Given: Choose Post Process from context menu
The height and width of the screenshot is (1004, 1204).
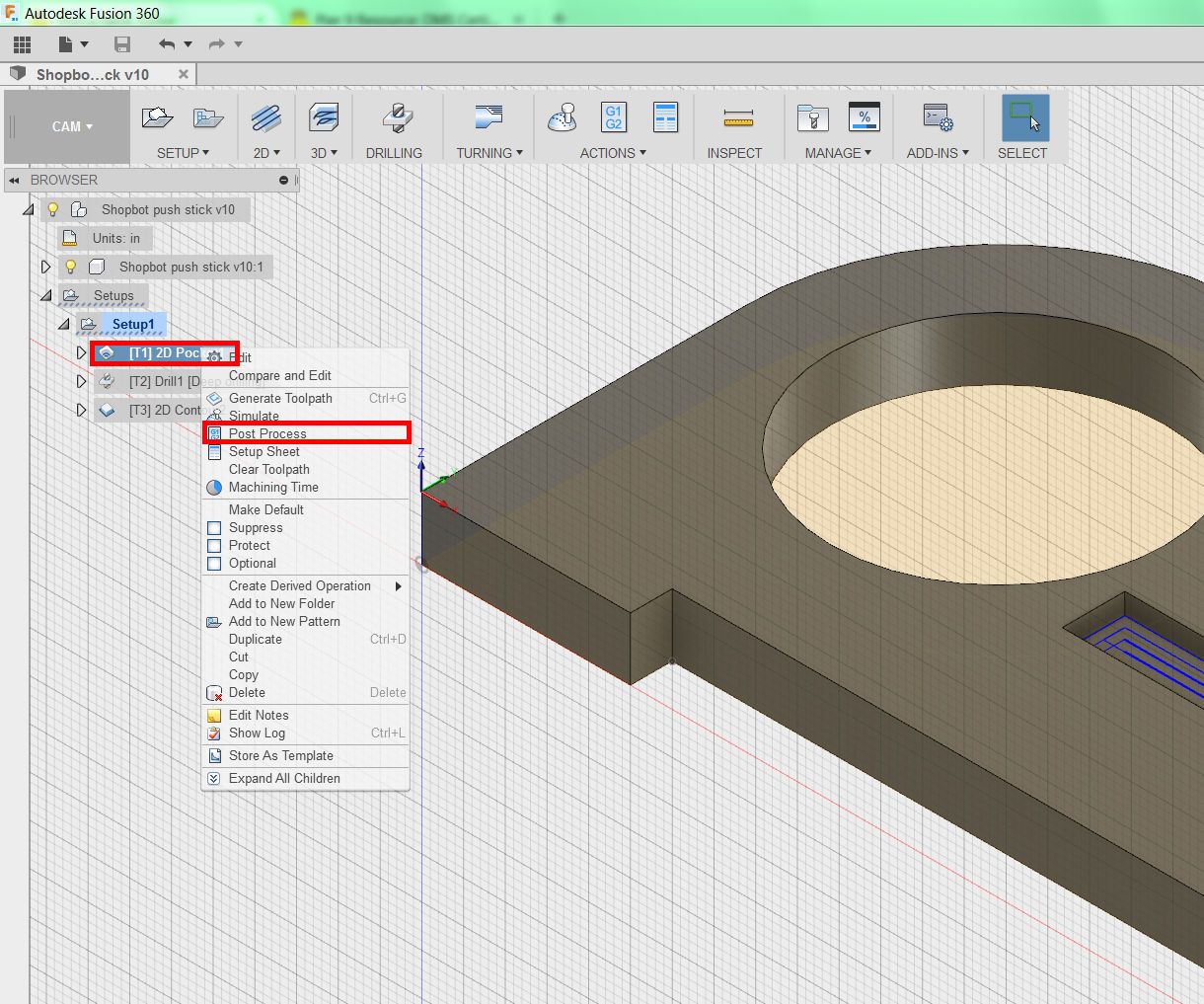Looking at the screenshot, I should 267,433.
